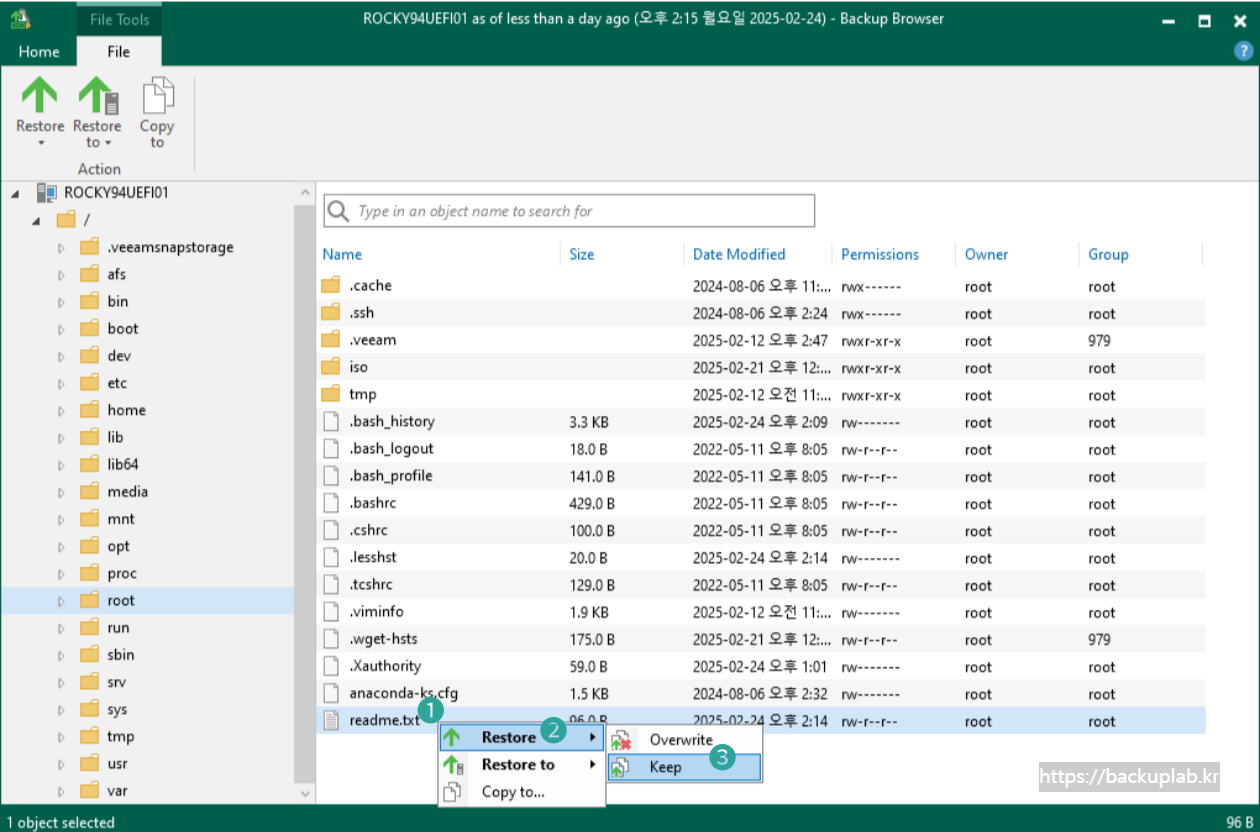Click the .veeam folder icon in list
This screenshot has width=1260, height=832.
(331, 340)
